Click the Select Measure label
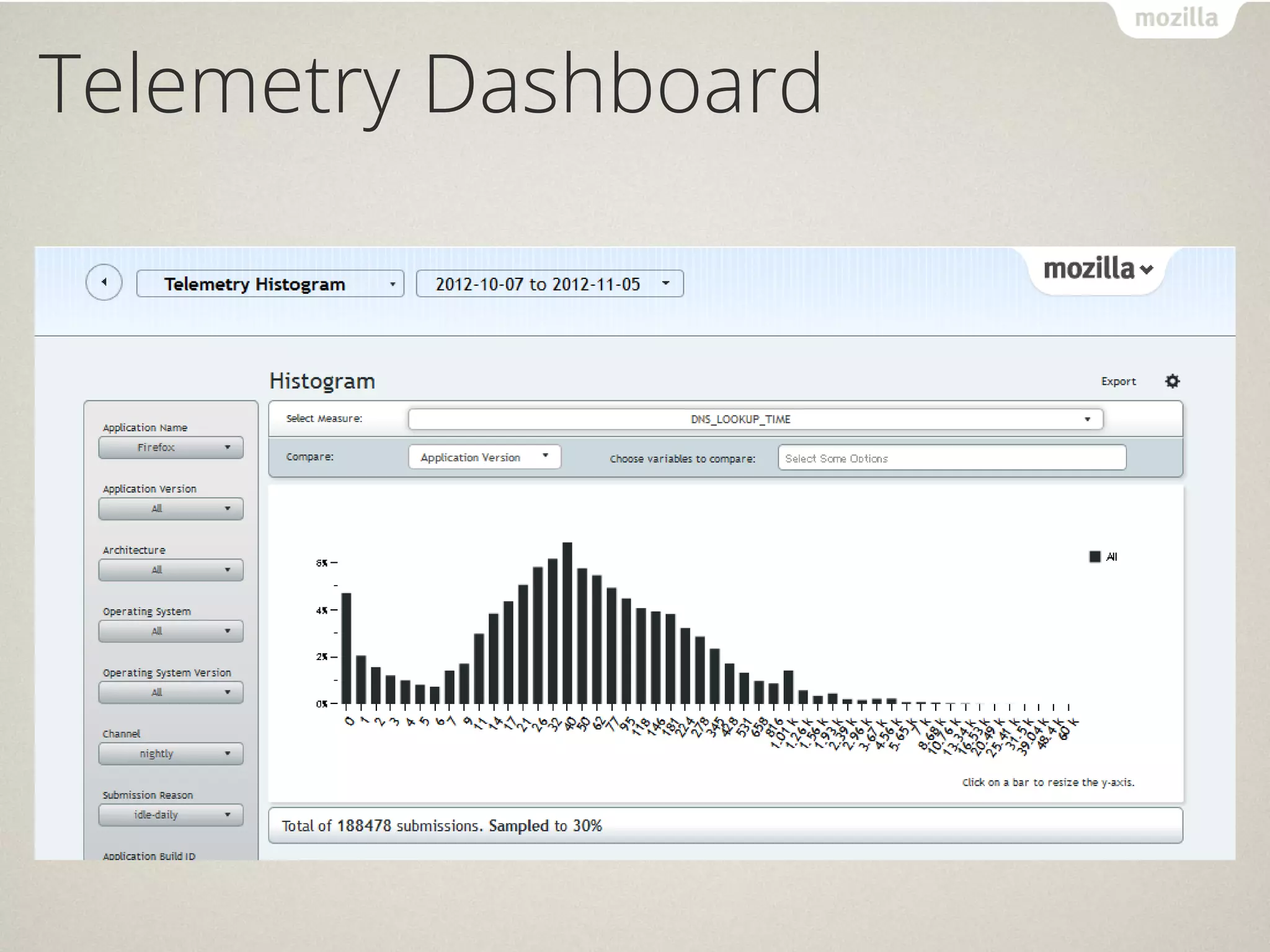Viewport: 1270px width, 952px height. tap(324, 418)
